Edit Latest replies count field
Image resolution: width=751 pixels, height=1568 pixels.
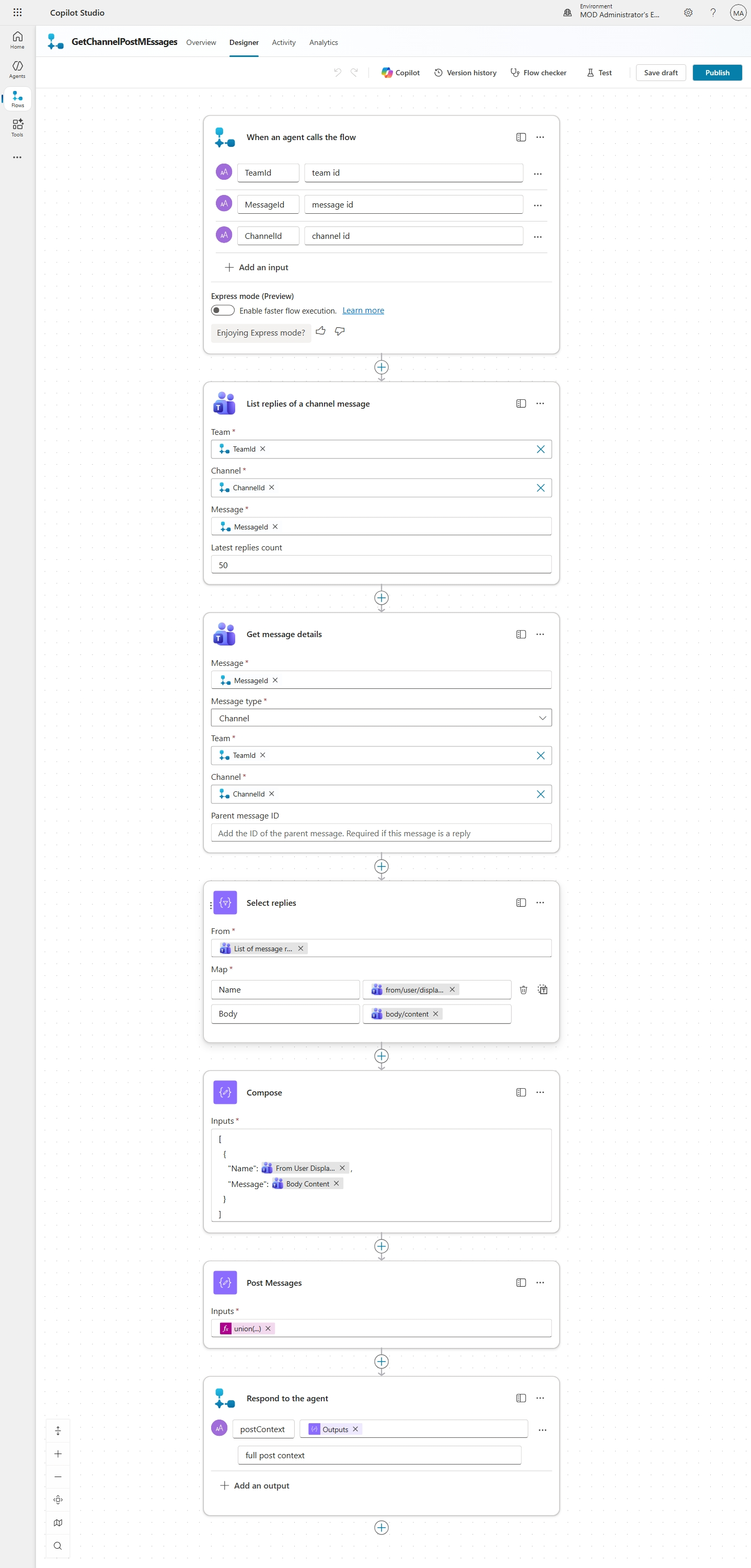point(381,565)
